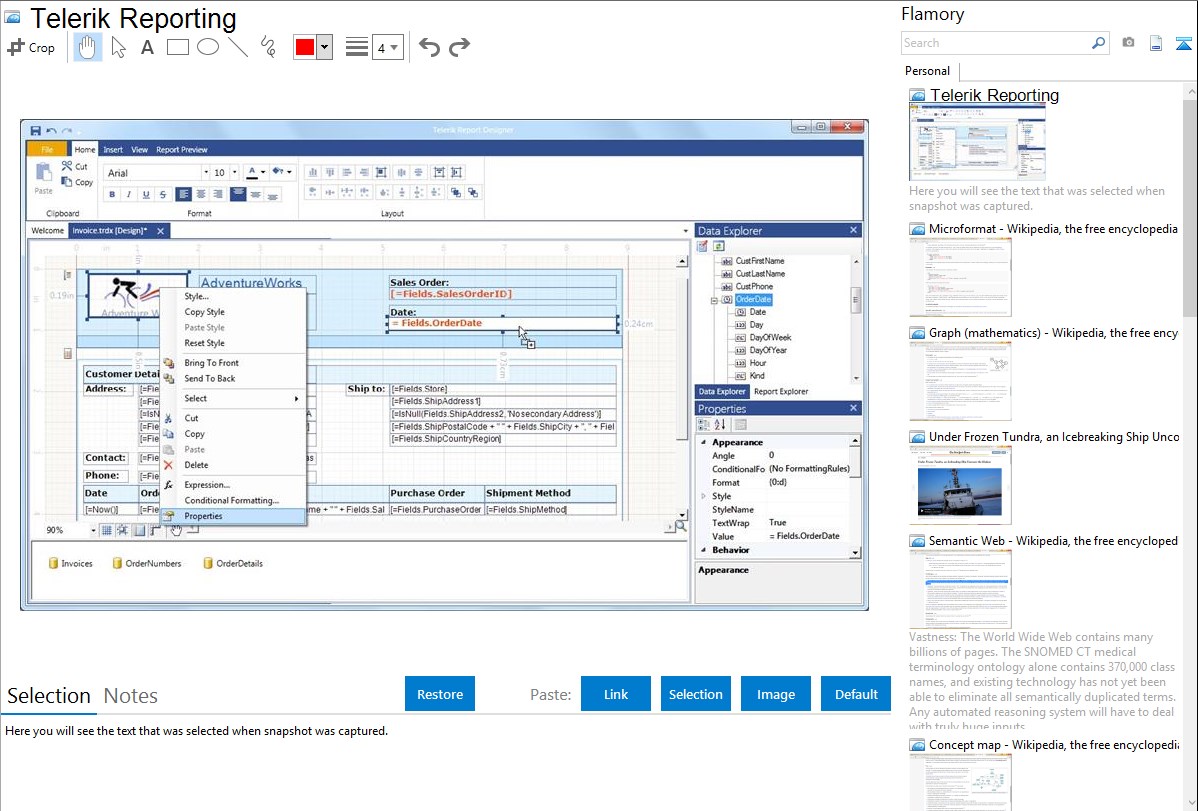
Task: Activate the hand pan tool
Action: click(87, 47)
